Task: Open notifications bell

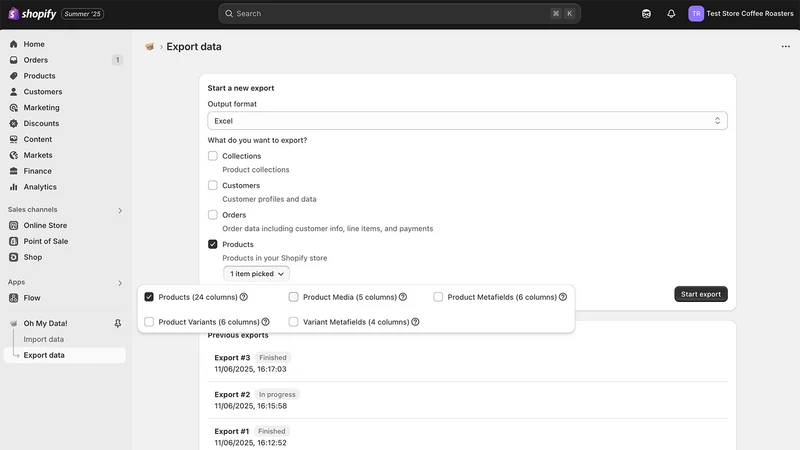Action: point(671,14)
